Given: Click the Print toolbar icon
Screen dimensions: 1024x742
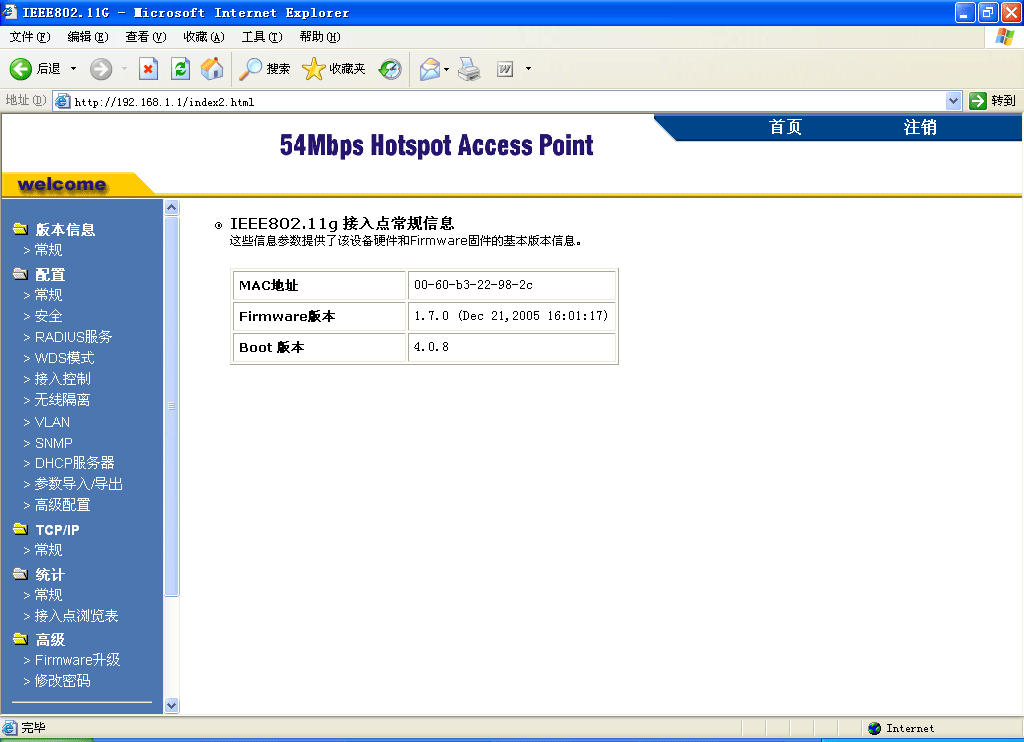Looking at the screenshot, I should 469,69.
